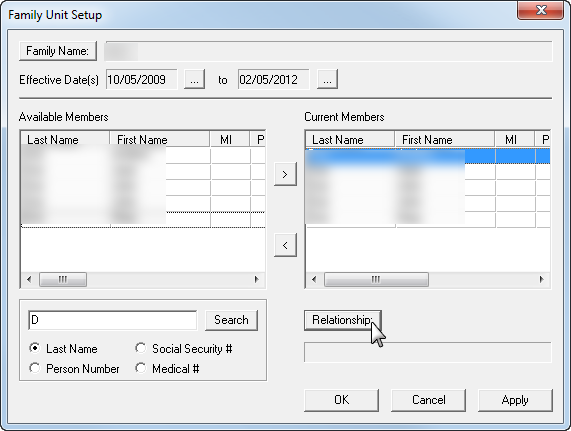Open the end effective date picker
The height and width of the screenshot is (431, 571).
coord(327,79)
